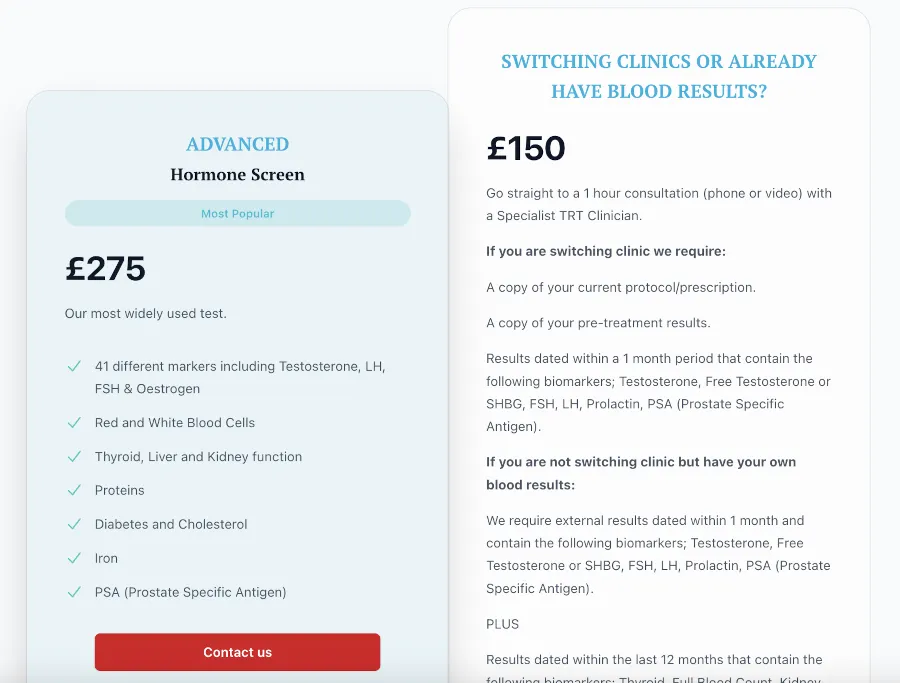
Task: Click 'If you are switching clinic we require' text
Action: [x=606, y=251]
